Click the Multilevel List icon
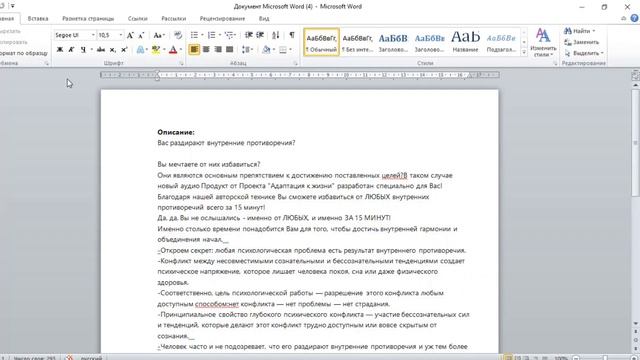 point(229,35)
